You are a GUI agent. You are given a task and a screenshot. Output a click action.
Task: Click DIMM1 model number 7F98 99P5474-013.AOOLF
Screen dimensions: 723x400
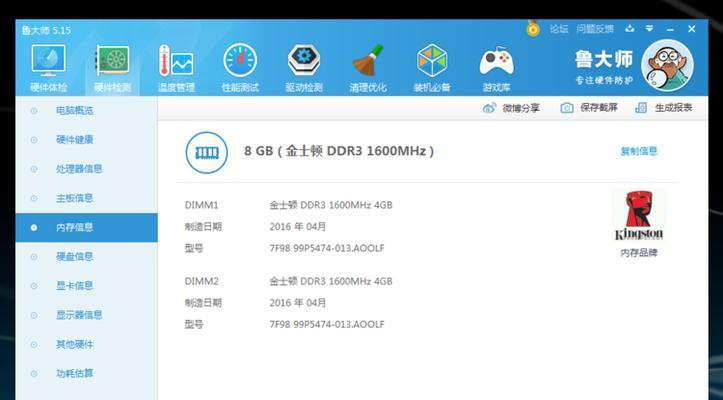click(327, 248)
